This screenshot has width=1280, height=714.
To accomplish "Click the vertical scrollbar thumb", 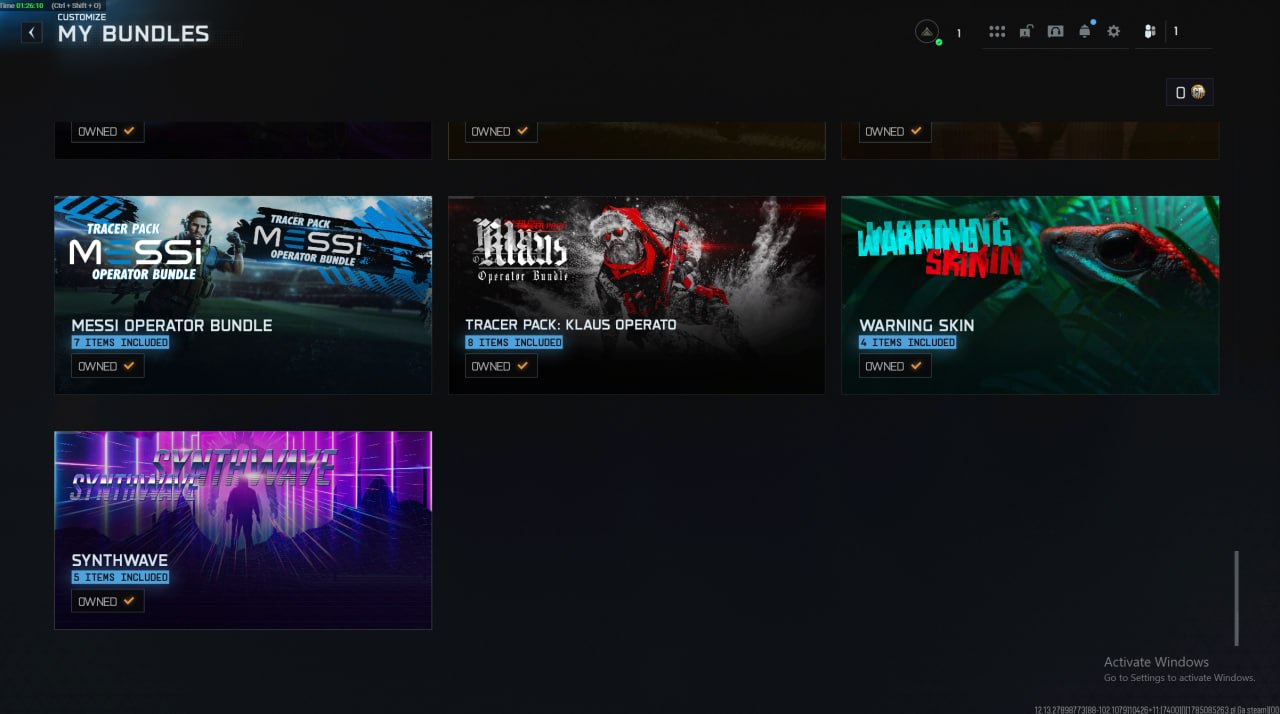I will click(x=1237, y=598).
